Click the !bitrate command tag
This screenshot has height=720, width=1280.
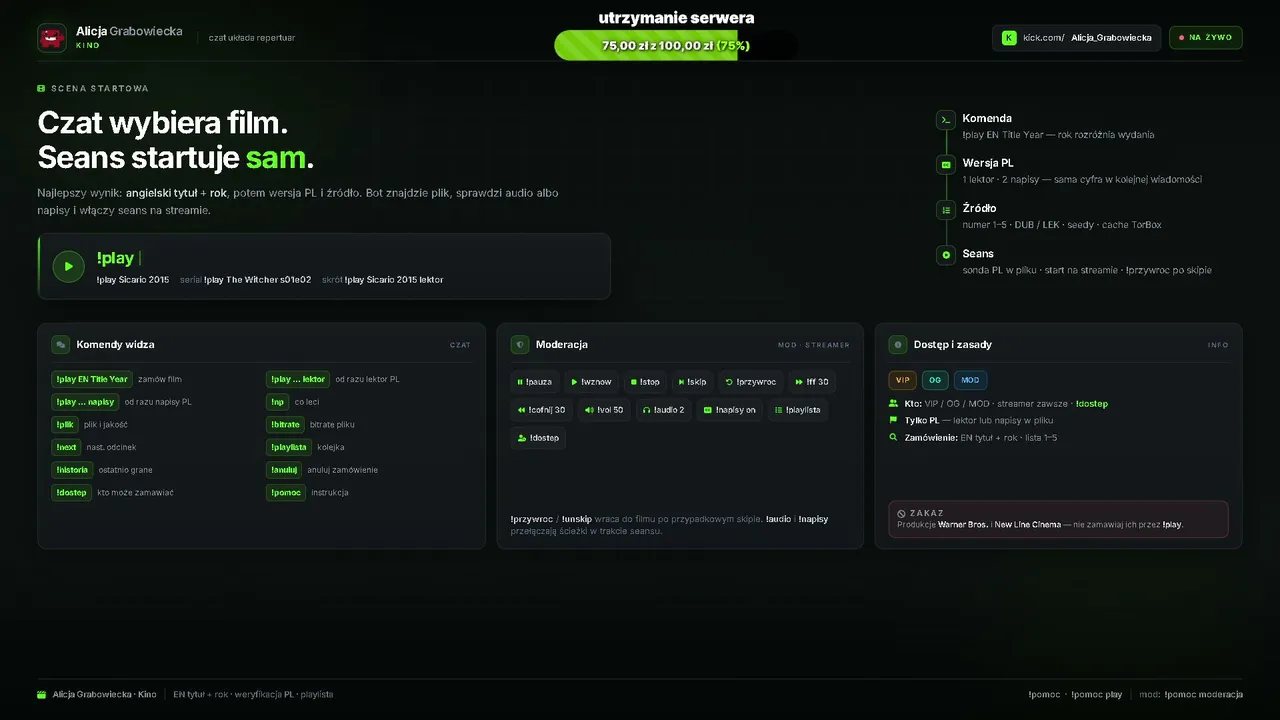pyautogui.click(x=286, y=424)
